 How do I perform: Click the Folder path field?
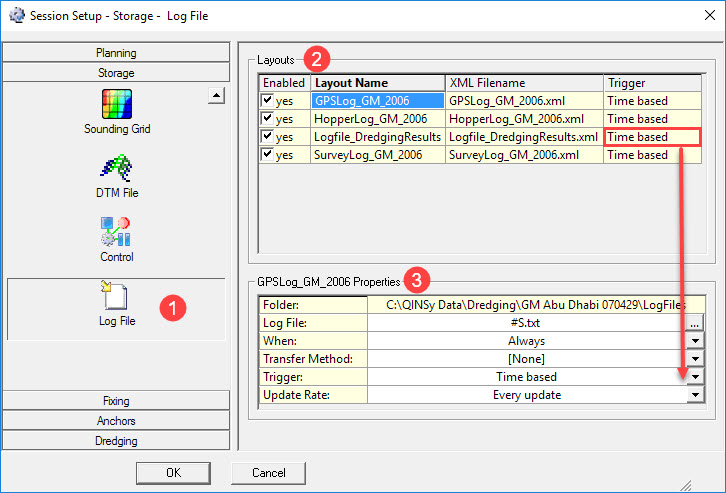(x=530, y=305)
